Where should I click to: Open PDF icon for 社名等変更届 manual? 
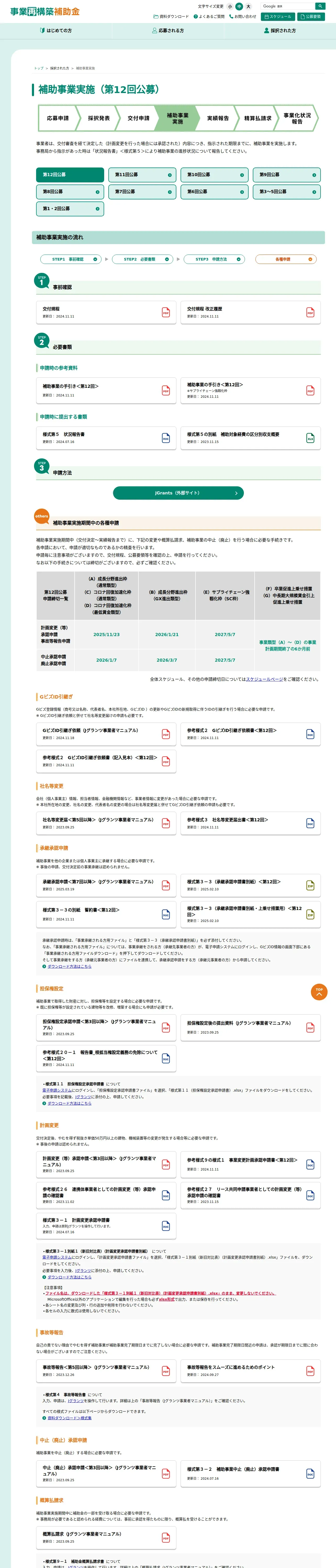pyautogui.click(x=166, y=823)
